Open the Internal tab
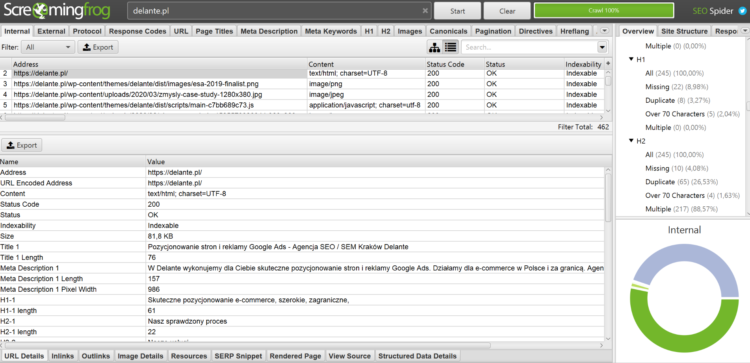 tap(17, 31)
